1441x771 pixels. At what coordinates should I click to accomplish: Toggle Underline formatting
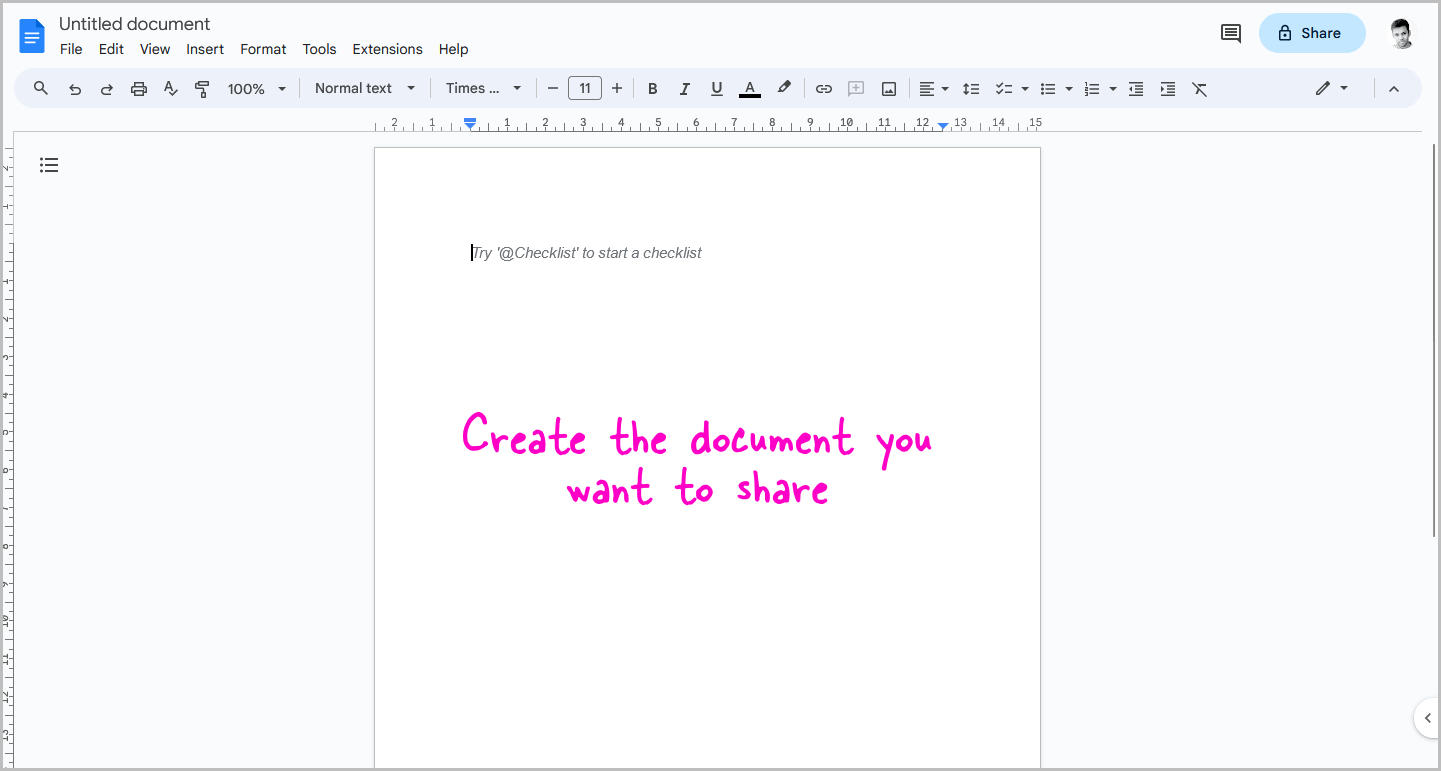pyautogui.click(x=717, y=89)
